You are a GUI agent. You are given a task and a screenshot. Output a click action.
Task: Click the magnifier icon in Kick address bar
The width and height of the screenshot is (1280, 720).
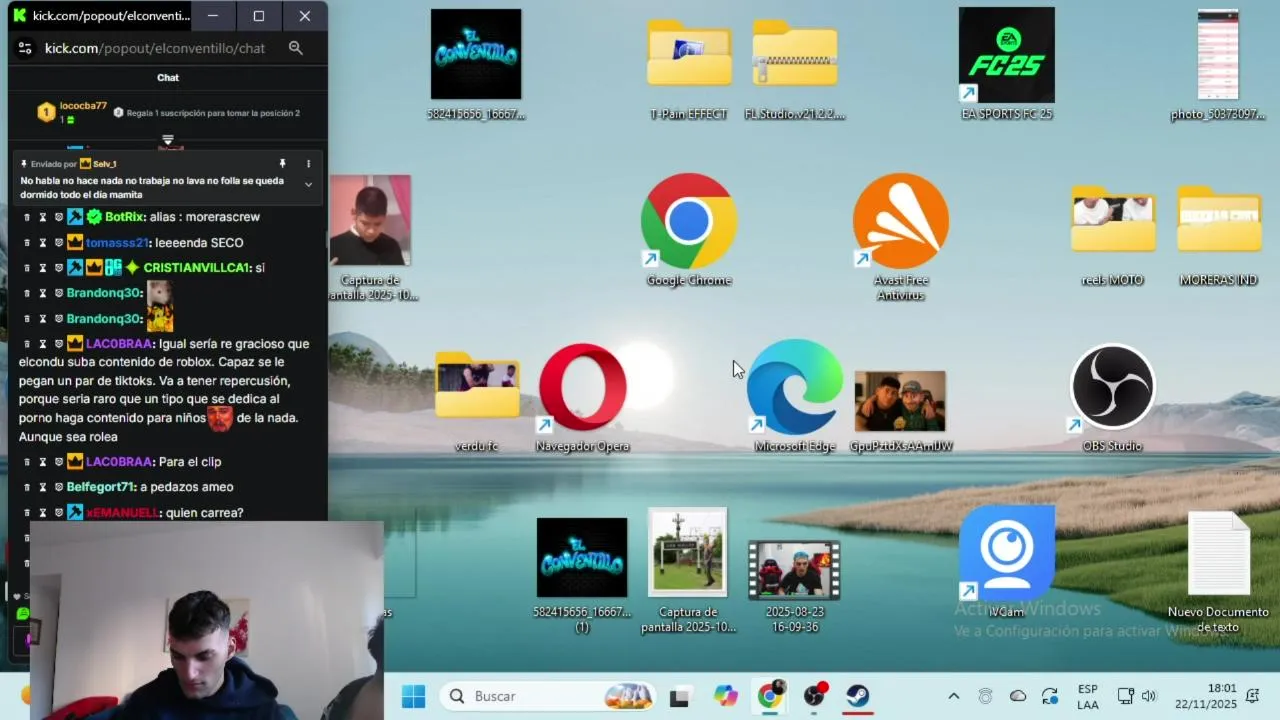(295, 48)
